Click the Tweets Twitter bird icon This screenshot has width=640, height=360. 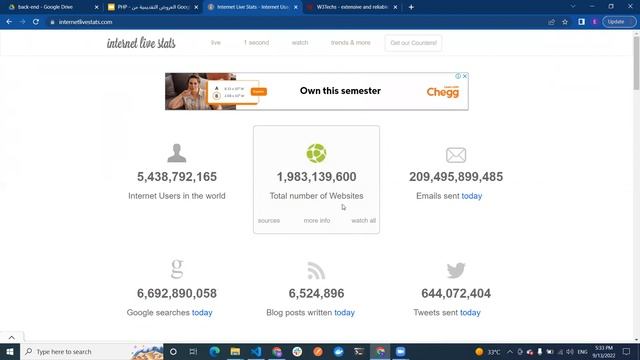[x=456, y=270]
